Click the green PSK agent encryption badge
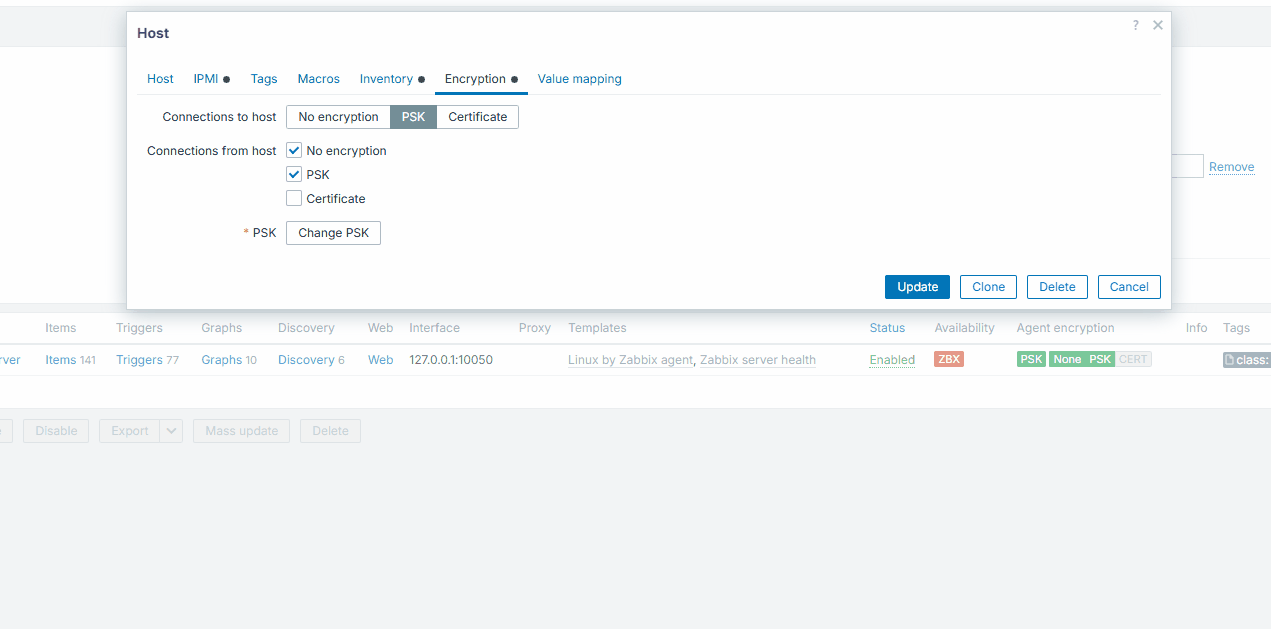The height and width of the screenshot is (629, 1271). point(1031,359)
